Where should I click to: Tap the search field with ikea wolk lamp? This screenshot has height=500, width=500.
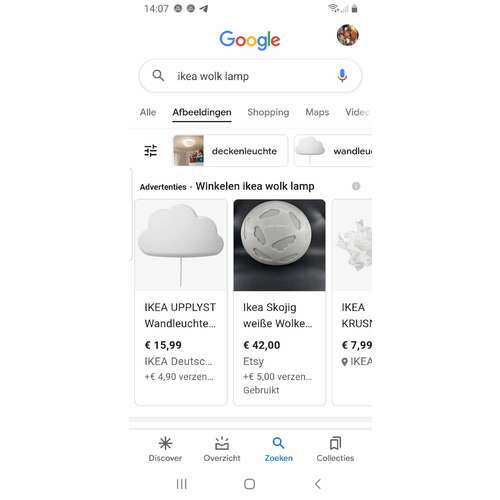point(250,76)
